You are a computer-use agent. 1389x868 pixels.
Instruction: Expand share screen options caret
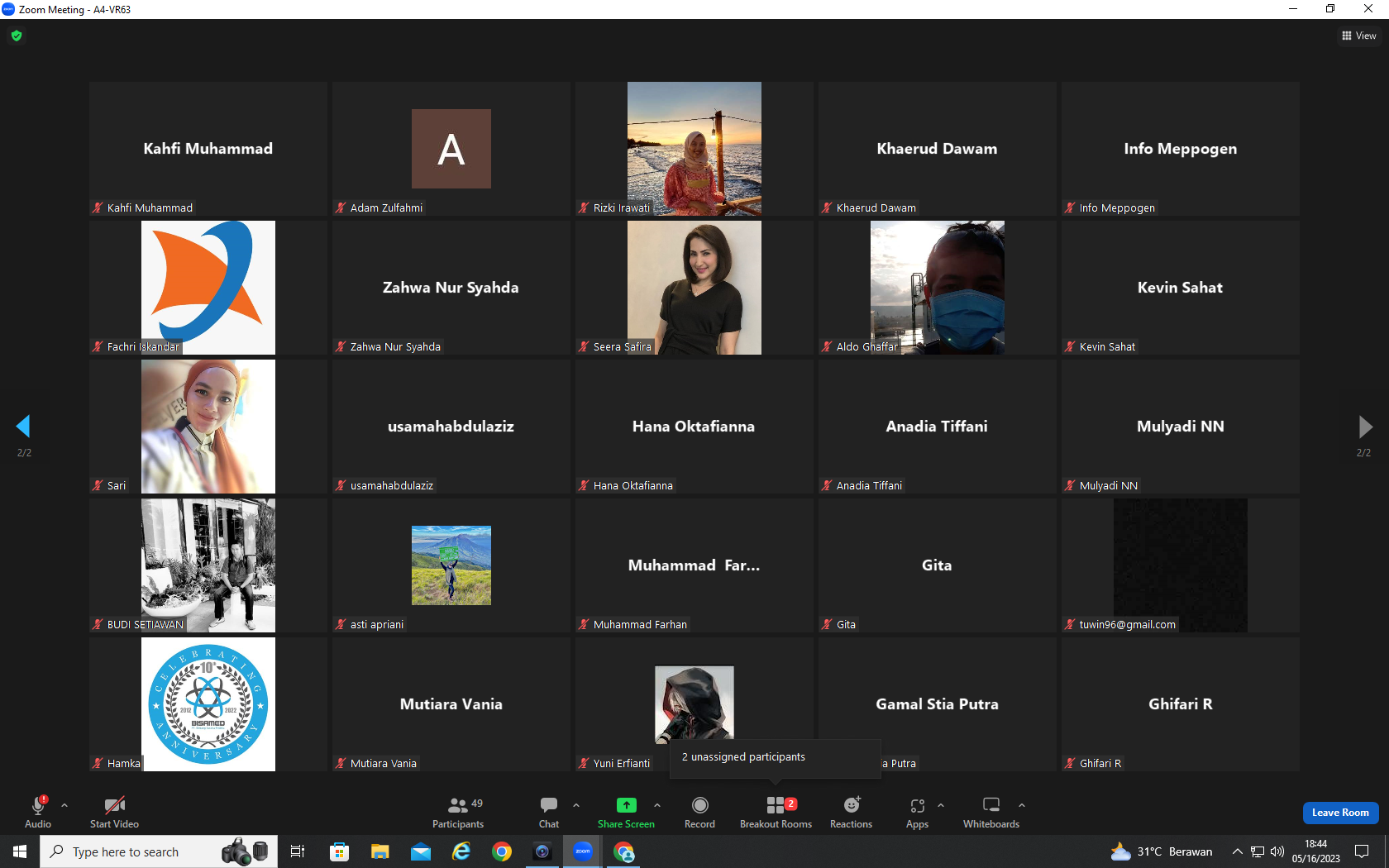[x=657, y=804]
